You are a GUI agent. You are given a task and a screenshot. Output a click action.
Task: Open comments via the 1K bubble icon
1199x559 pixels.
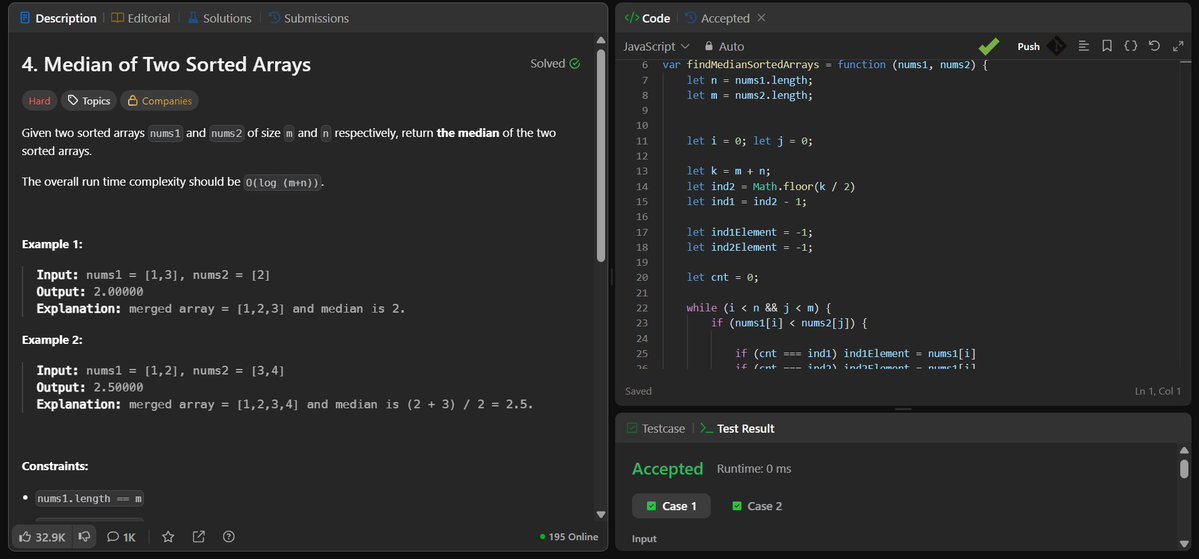tap(112, 537)
